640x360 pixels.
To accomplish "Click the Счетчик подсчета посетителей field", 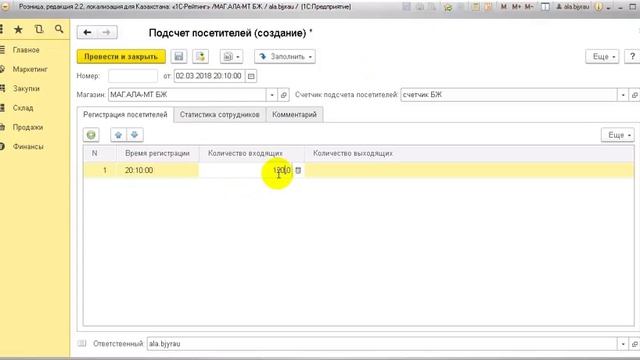I will (x=509, y=95).
